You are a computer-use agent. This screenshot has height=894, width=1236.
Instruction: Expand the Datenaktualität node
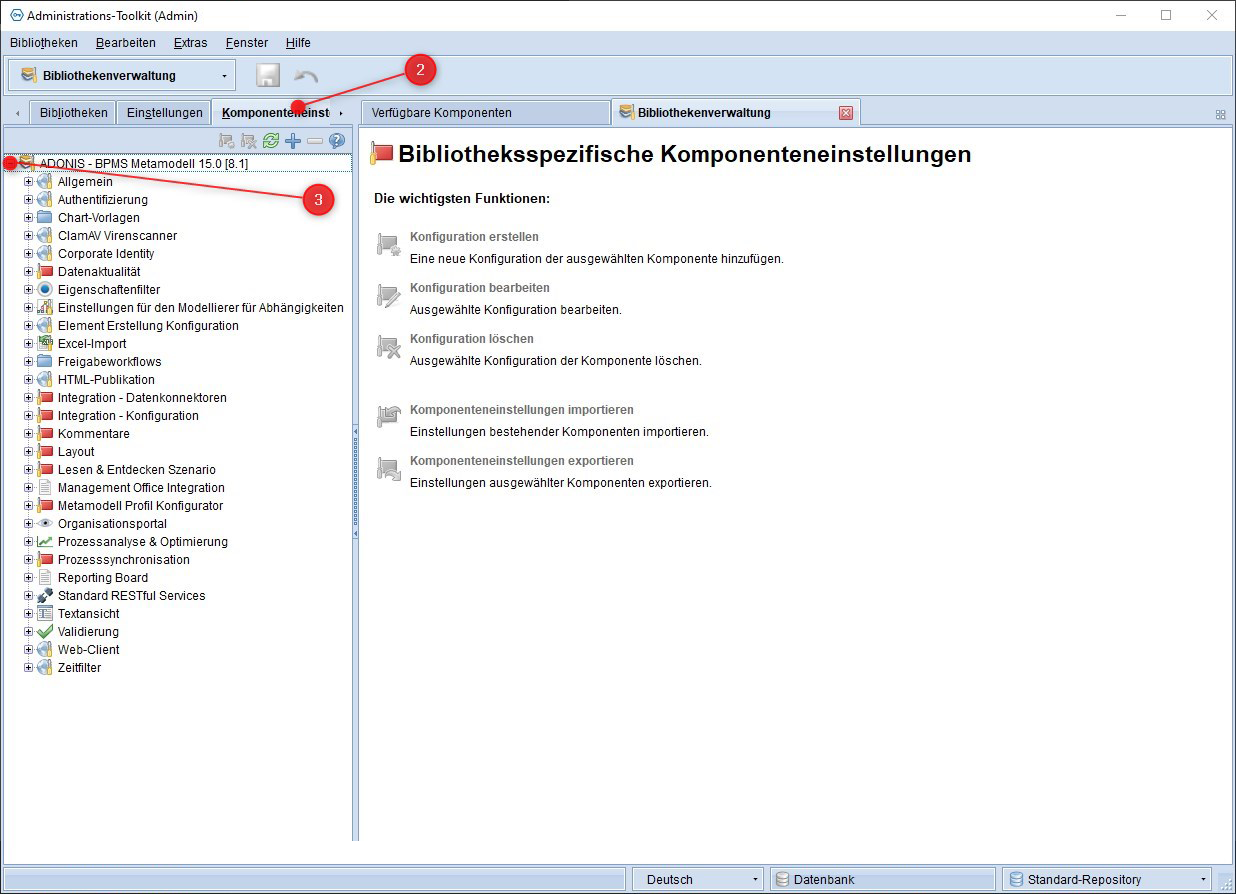tap(29, 272)
